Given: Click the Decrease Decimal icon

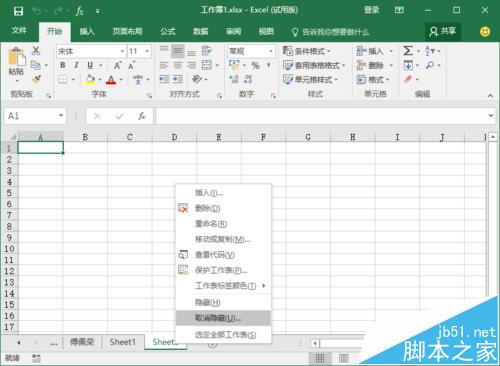Looking at the screenshot, I should coord(248,79).
